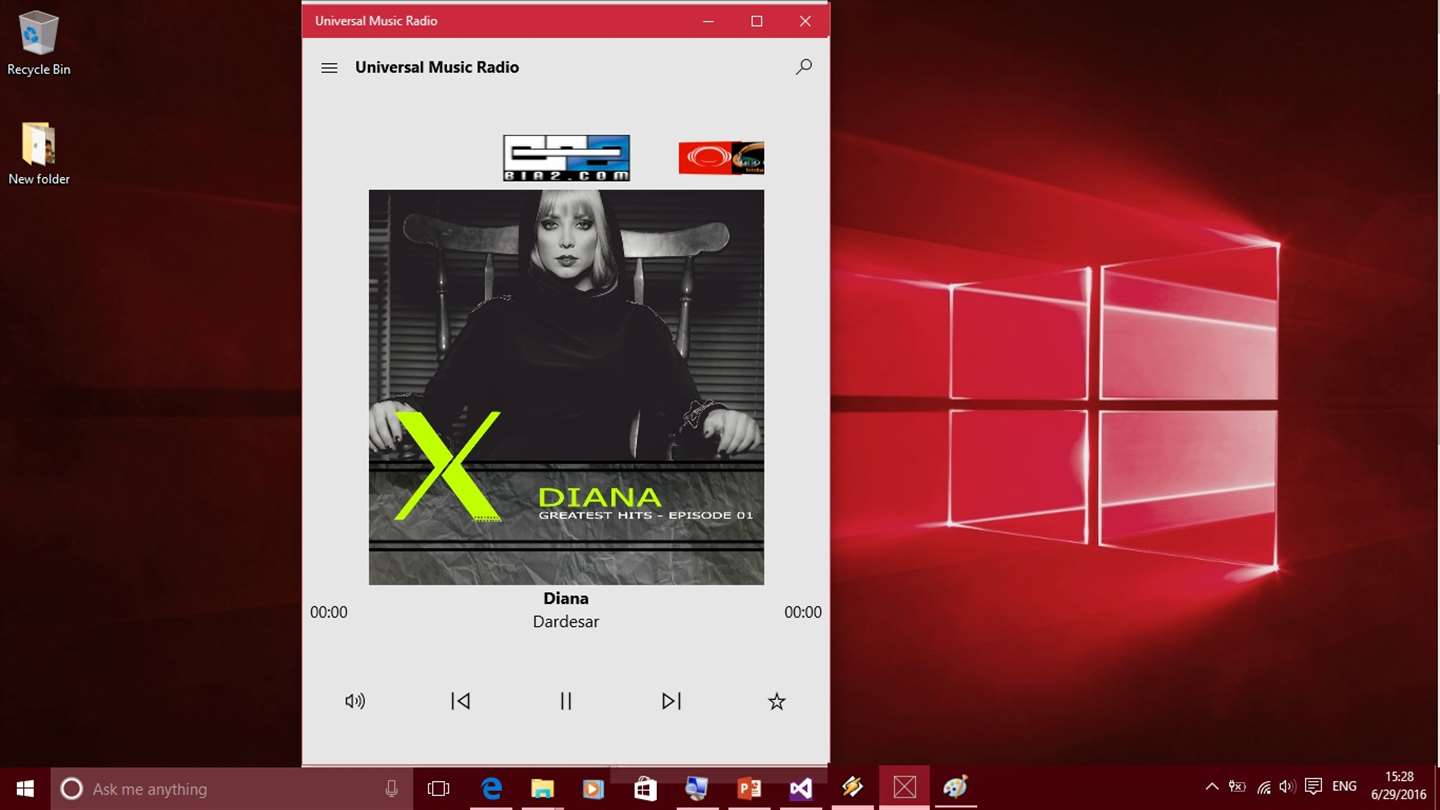Viewport: 1440px width, 810px height.
Task: Mute the volume with the speaker icon
Action: click(x=355, y=701)
